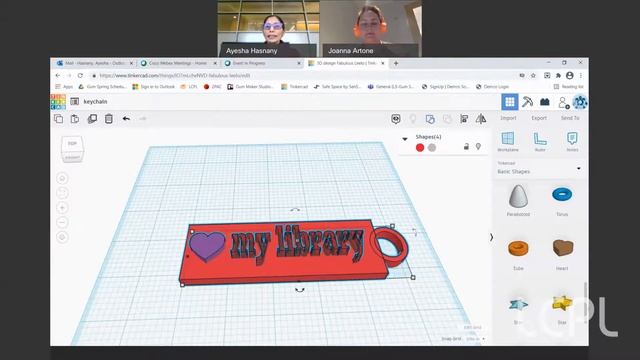Click the Copy tool in Tinkercad toolbar
This screenshot has width=640, height=360.
(58, 119)
